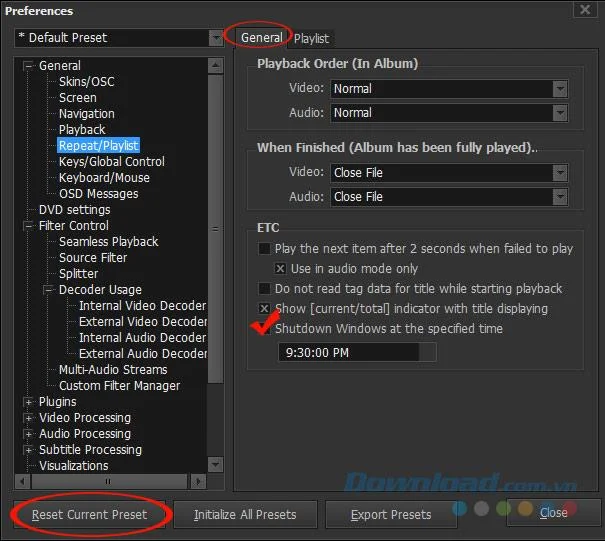Select Source Filter item

point(93,258)
